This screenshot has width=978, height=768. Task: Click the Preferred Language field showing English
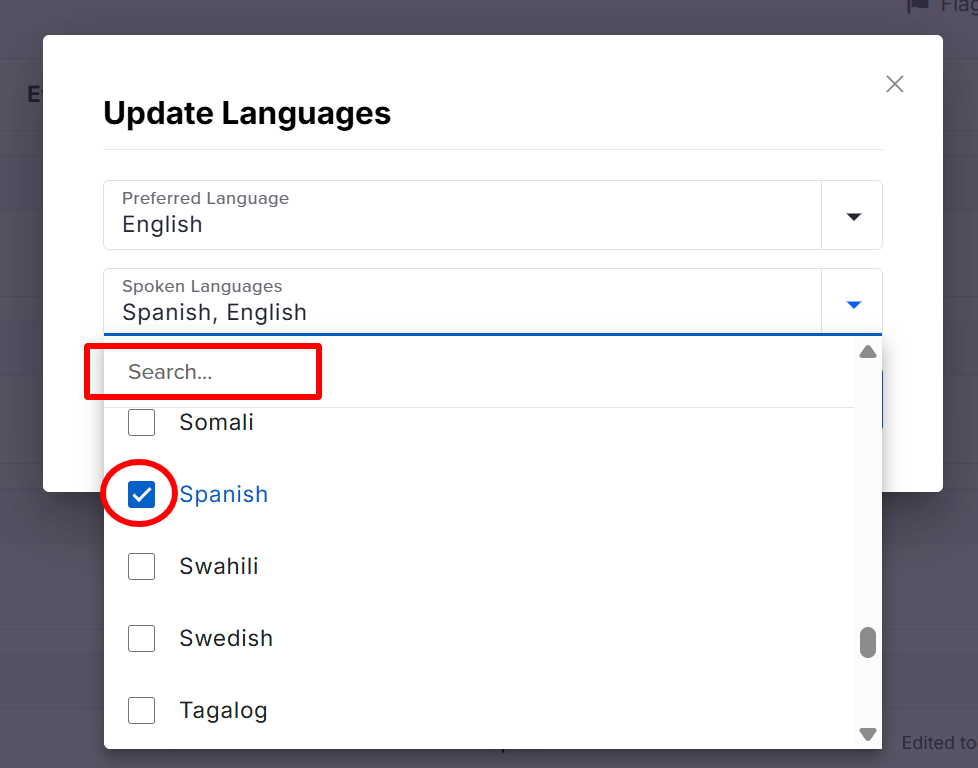[x=462, y=215]
